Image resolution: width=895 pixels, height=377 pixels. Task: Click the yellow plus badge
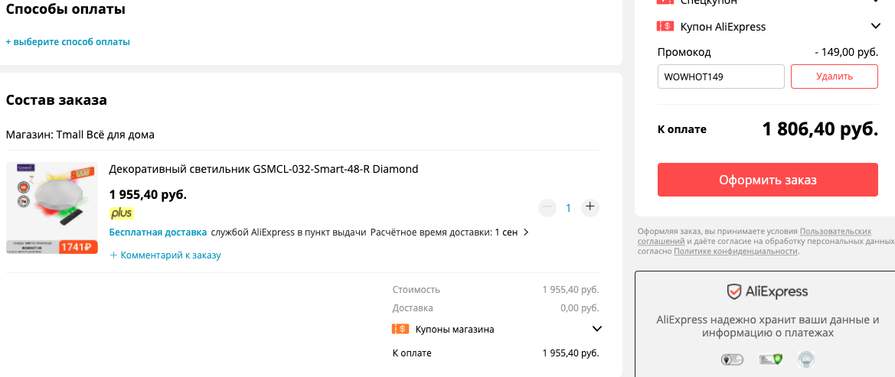pos(122,214)
